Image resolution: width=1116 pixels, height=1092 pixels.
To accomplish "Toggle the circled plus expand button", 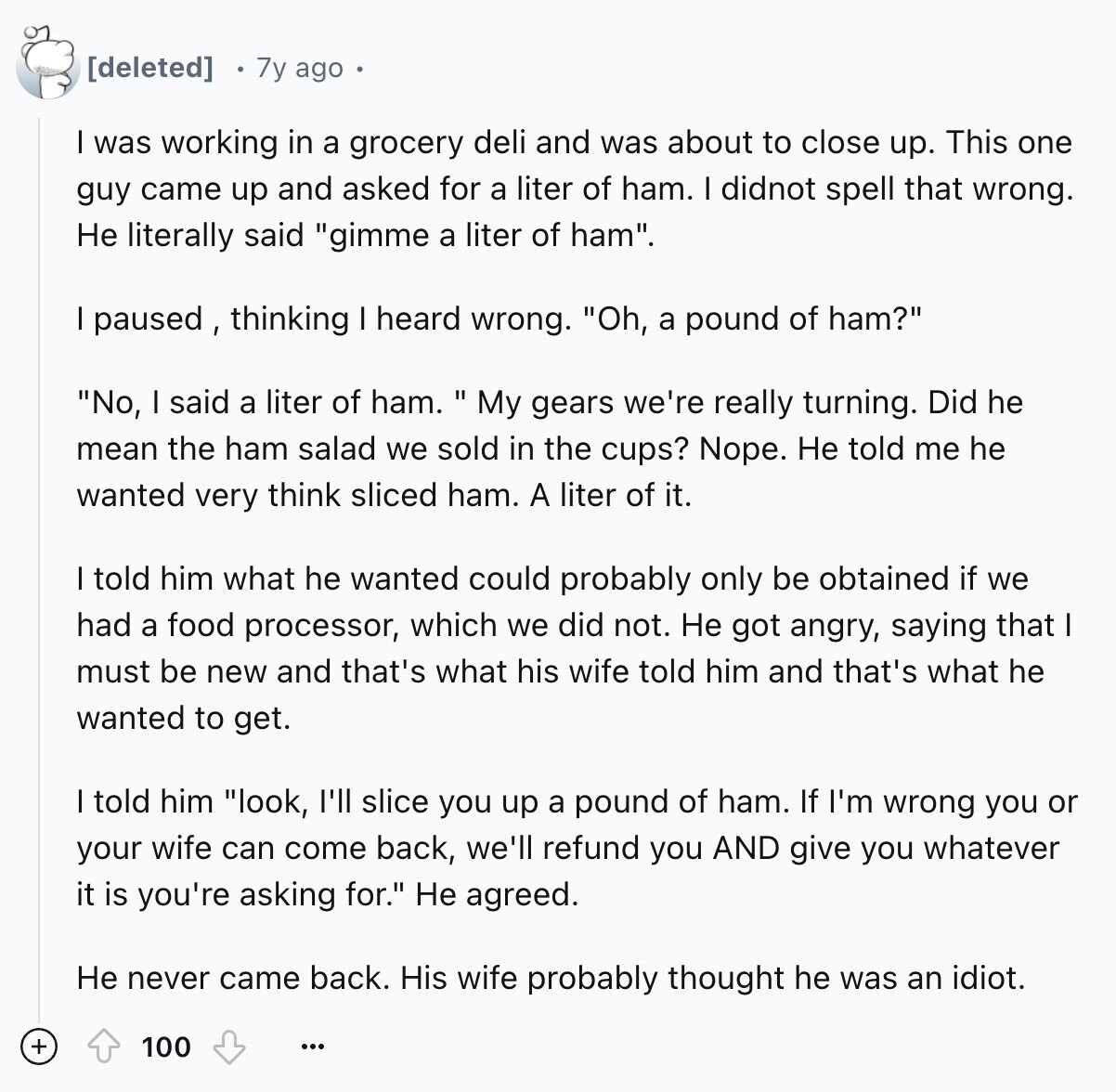I will pyautogui.click(x=39, y=1047).
